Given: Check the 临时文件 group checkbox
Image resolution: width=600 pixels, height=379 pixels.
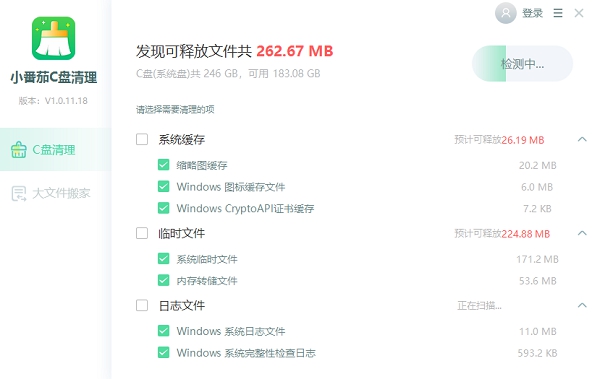Looking at the screenshot, I should click(142, 233).
